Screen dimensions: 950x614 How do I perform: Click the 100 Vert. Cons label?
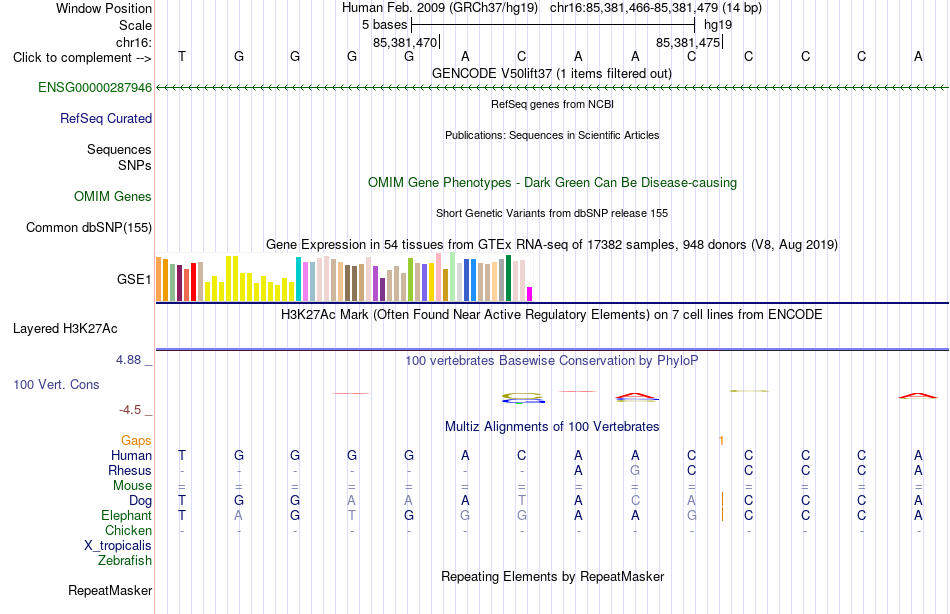coord(56,385)
